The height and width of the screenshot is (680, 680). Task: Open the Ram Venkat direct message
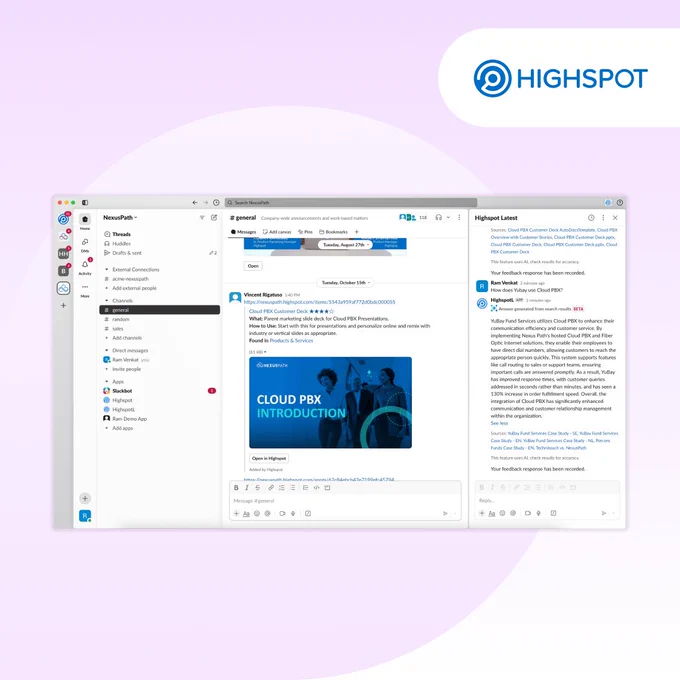[x=125, y=360]
